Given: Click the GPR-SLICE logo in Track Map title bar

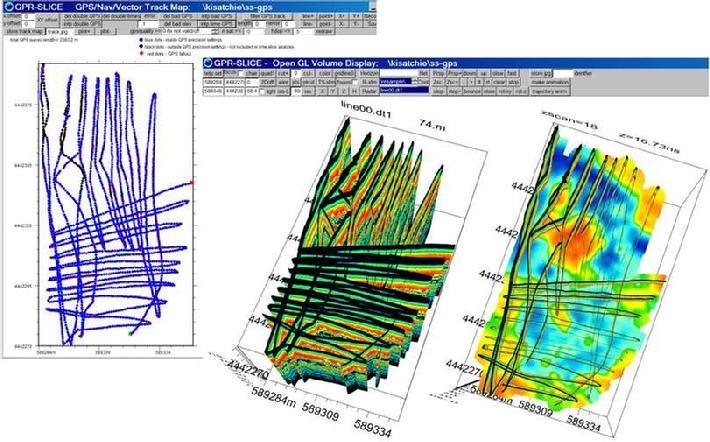Looking at the screenshot, I should coord(8,6).
